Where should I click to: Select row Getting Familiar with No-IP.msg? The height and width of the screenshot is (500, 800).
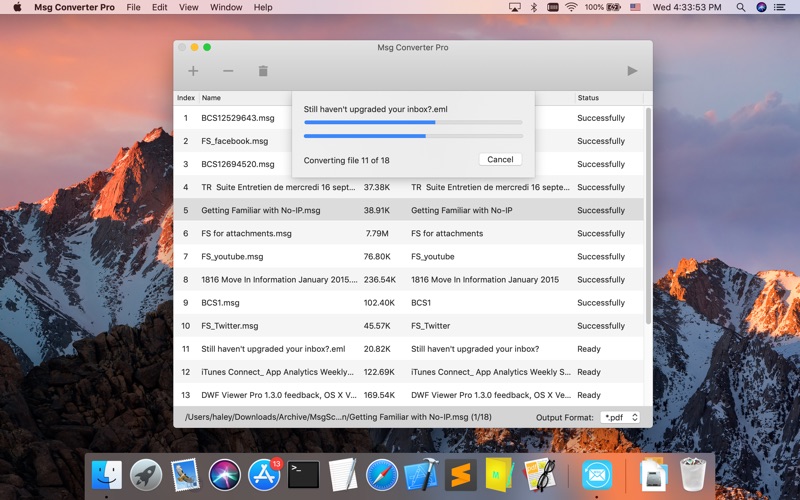(409, 210)
